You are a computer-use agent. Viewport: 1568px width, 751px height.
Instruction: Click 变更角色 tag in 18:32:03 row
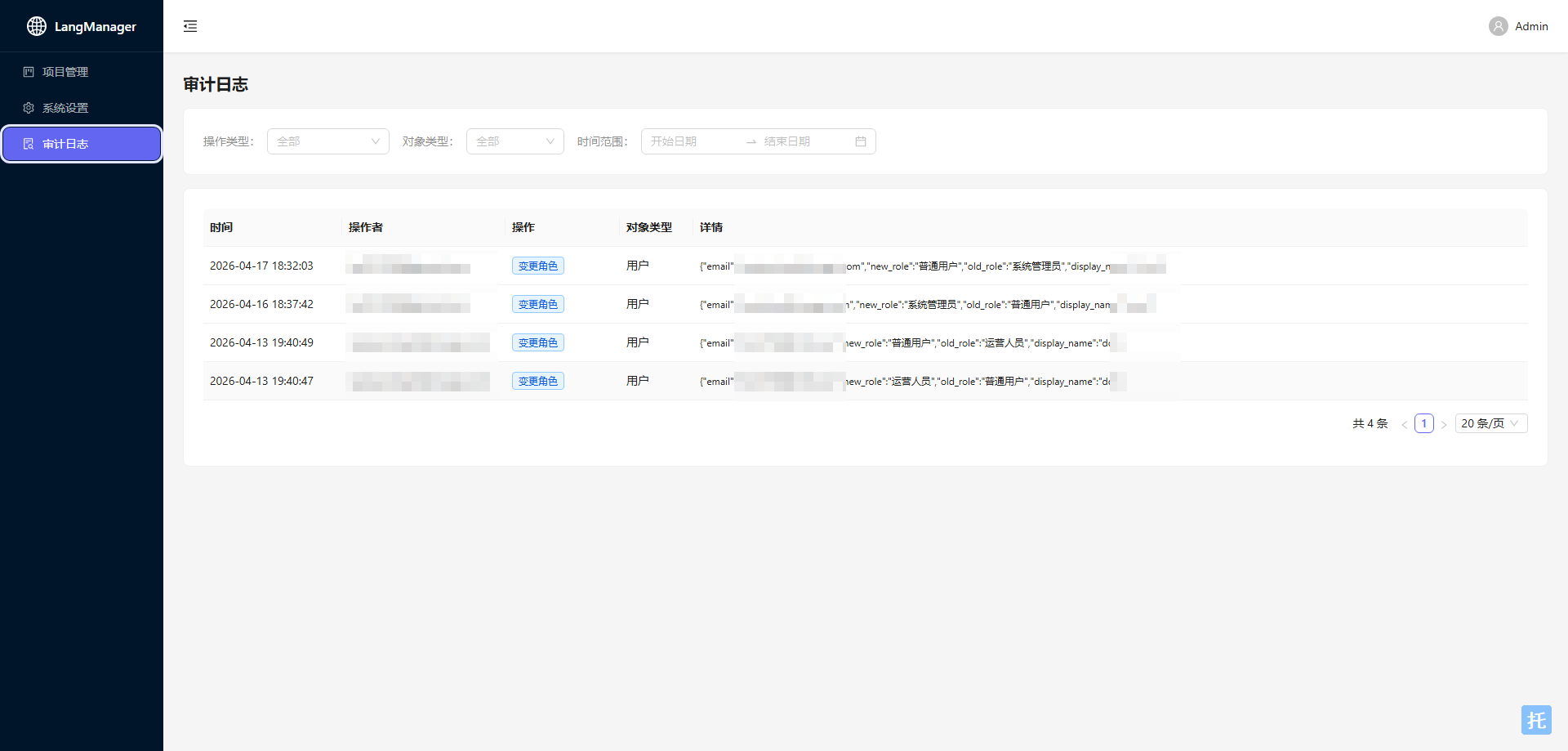click(538, 266)
